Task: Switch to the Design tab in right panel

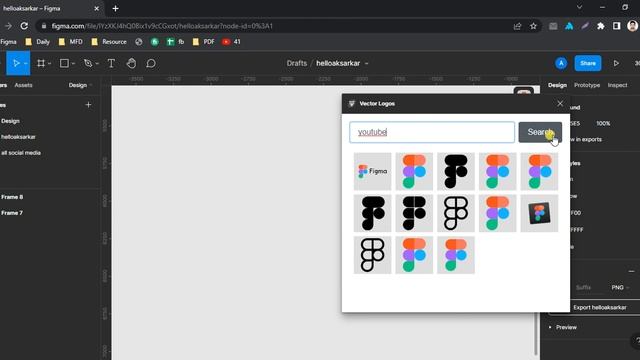Action: click(557, 85)
